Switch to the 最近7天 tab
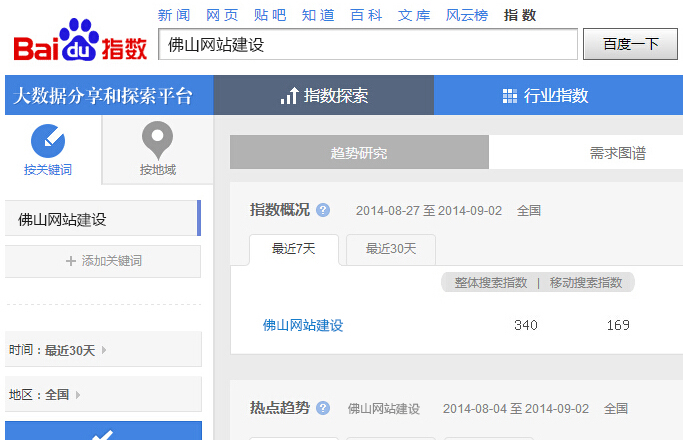The image size is (683, 440). click(x=293, y=249)
